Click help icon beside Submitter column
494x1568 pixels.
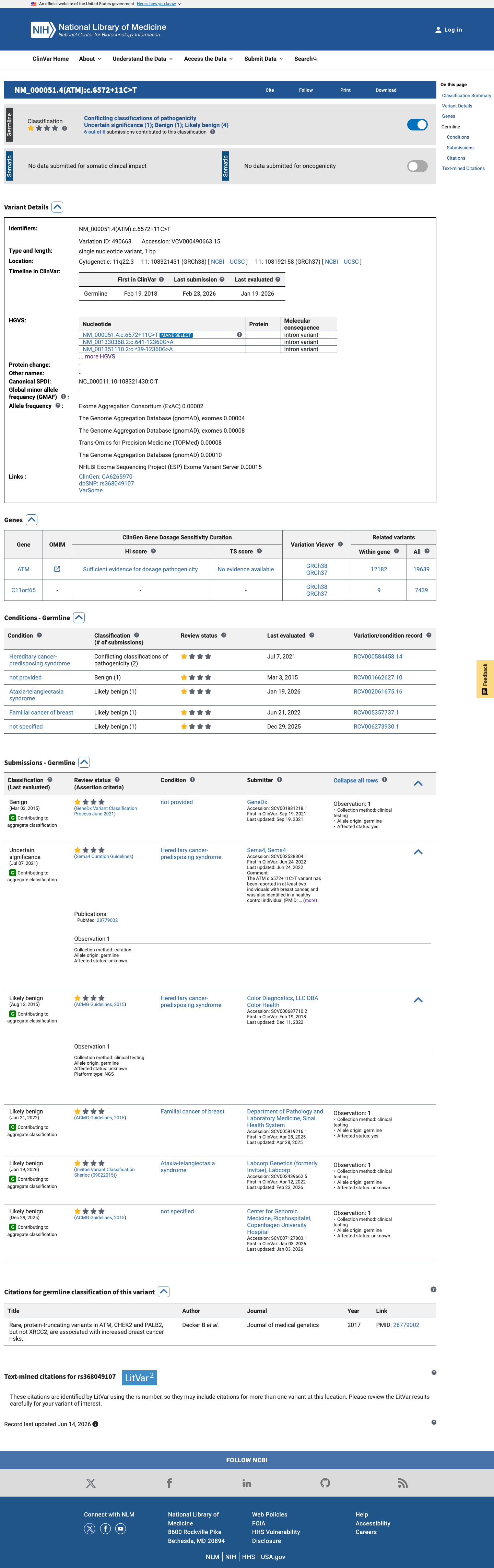click(280, 780)
